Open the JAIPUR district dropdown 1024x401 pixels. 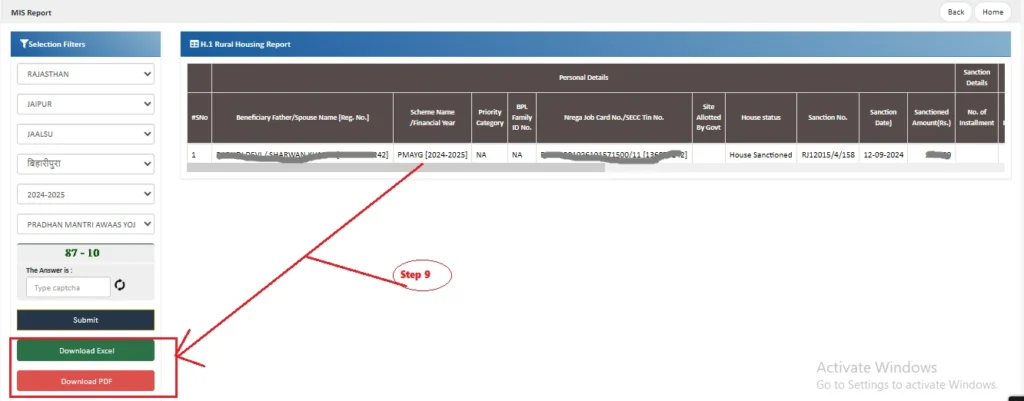[86, 104]
